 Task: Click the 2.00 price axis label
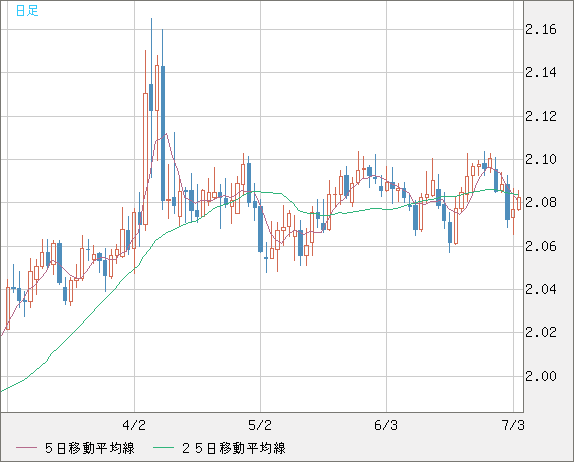pyautogui.click(x=541, y=376)
